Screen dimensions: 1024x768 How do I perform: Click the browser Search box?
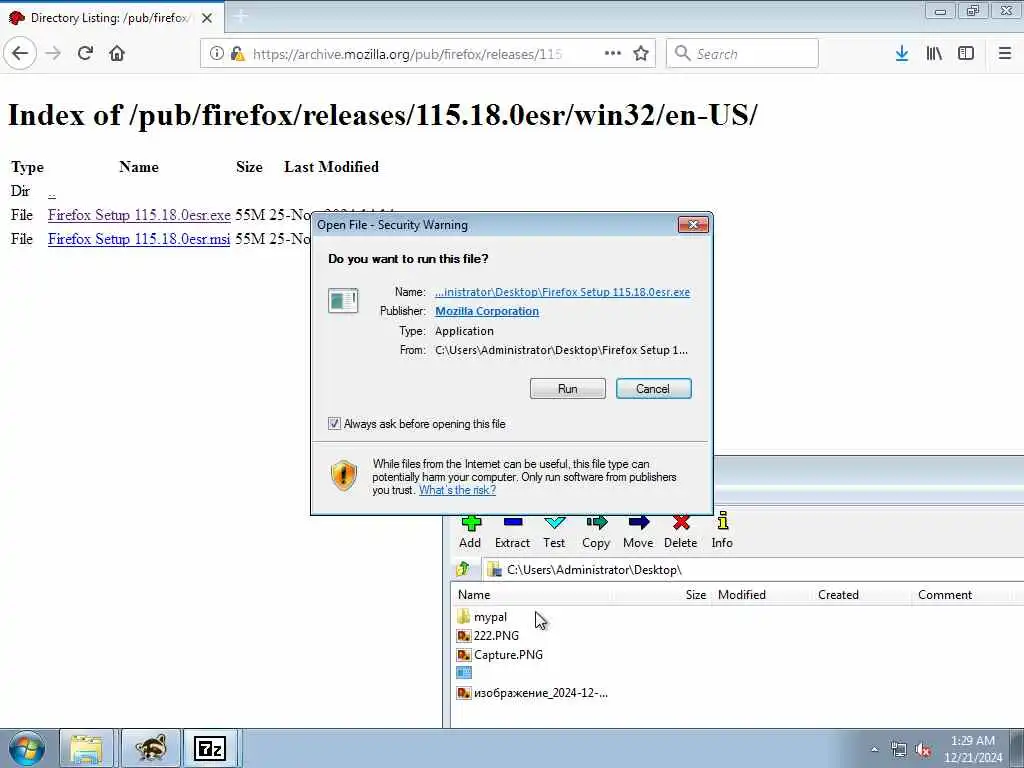click(743, 54)
